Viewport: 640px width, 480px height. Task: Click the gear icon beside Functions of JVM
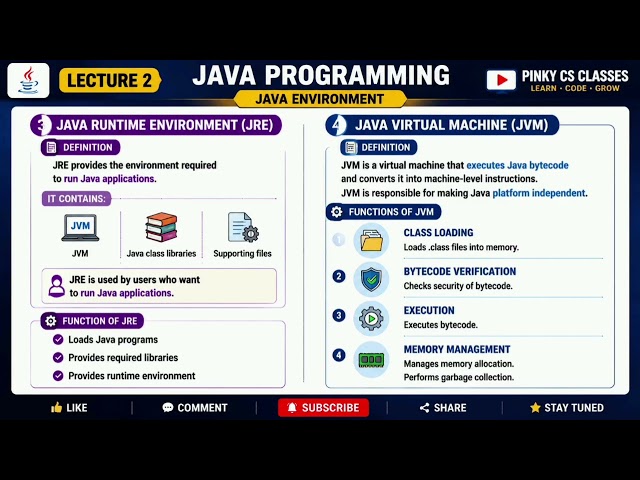click(x=336, y=212)
